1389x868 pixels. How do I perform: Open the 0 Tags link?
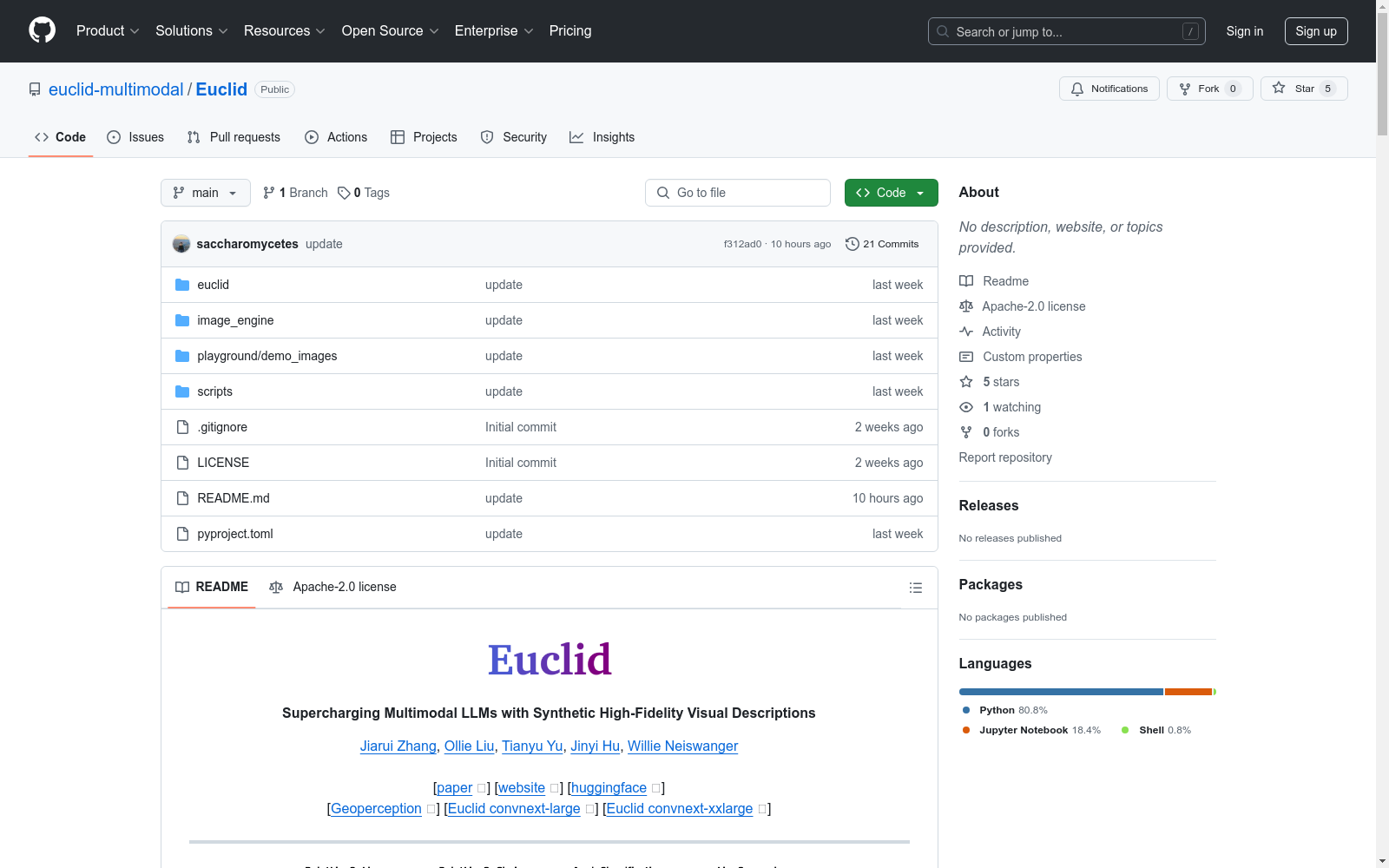point(364,193)
